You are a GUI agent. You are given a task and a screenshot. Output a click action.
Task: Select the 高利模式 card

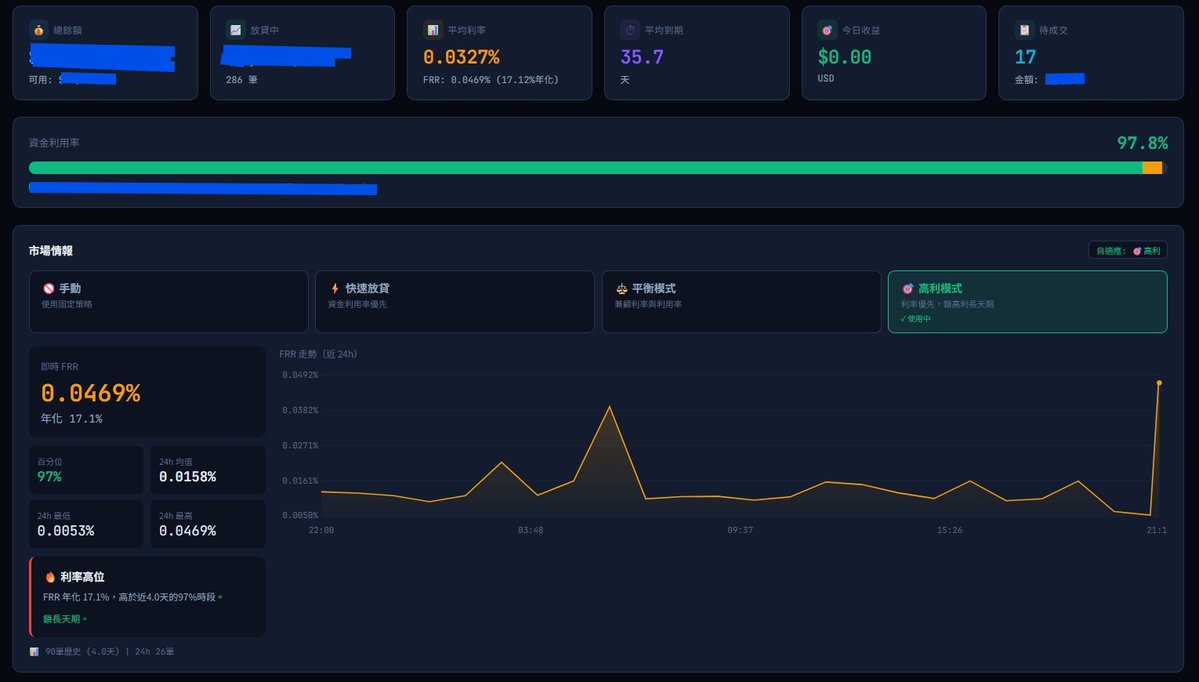pyautogui.click(x=1028, y=301)
